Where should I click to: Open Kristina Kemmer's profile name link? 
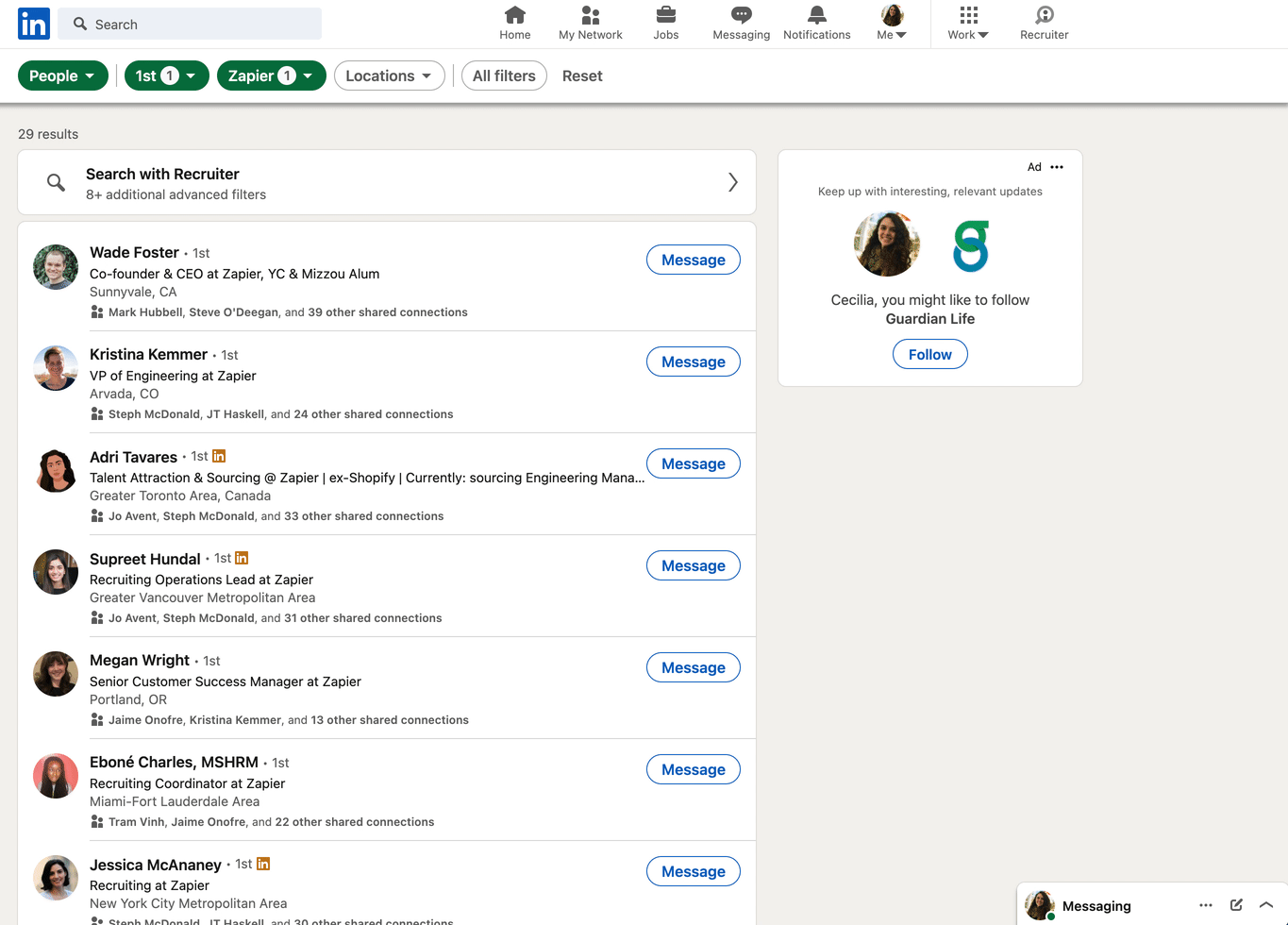click(x=148, y=354)
